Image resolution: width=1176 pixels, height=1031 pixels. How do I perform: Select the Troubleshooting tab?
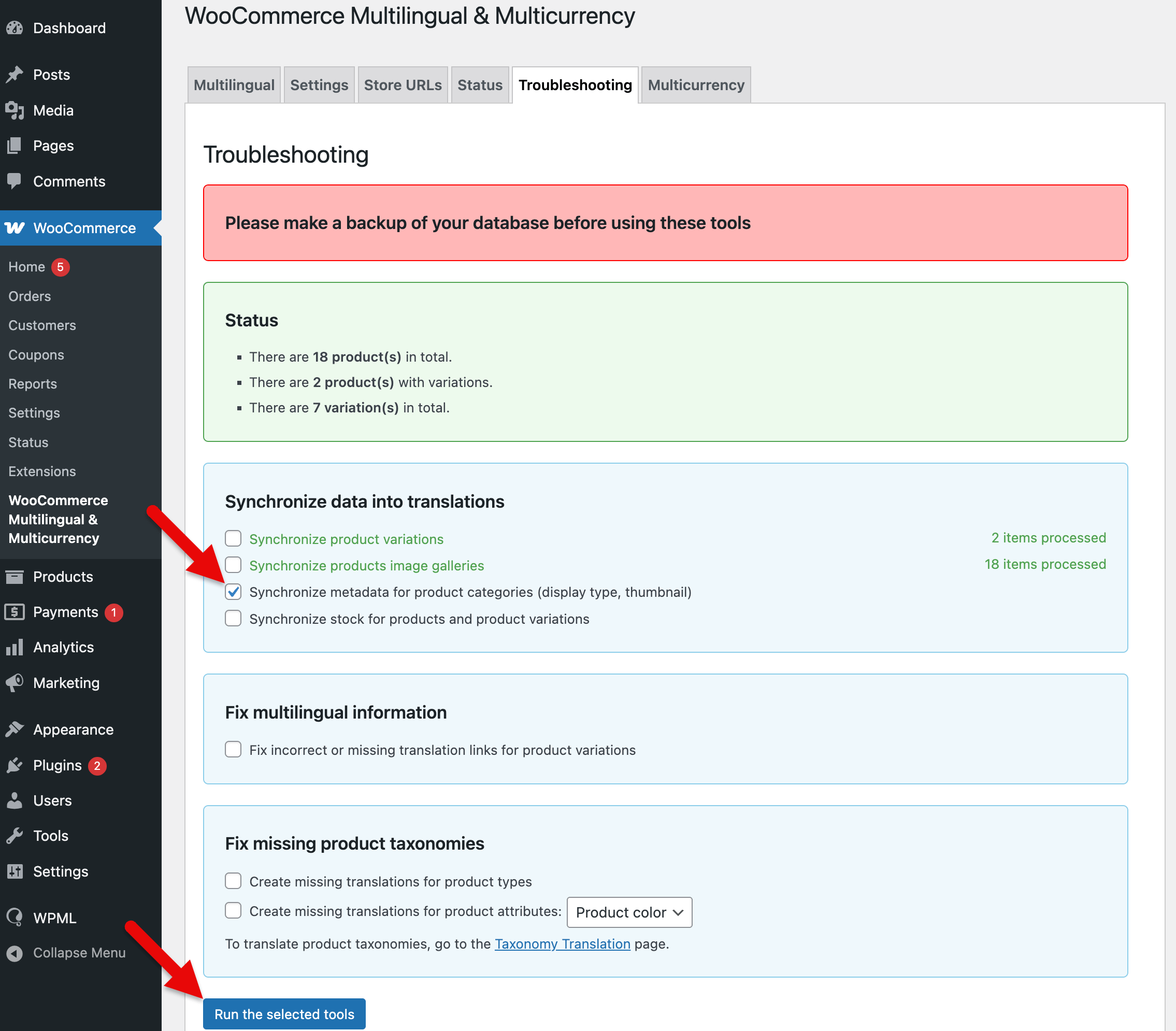click(x=576, y=85)
